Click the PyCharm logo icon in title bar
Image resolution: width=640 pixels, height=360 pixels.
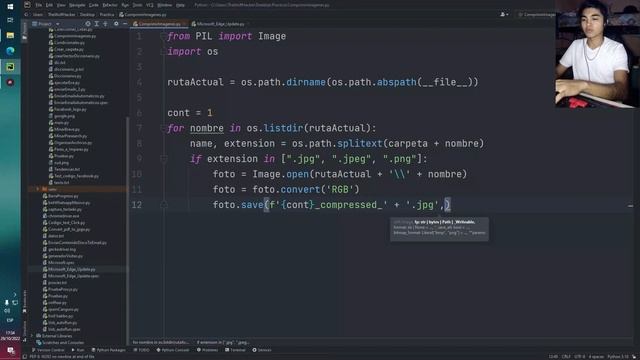point(27,5)
